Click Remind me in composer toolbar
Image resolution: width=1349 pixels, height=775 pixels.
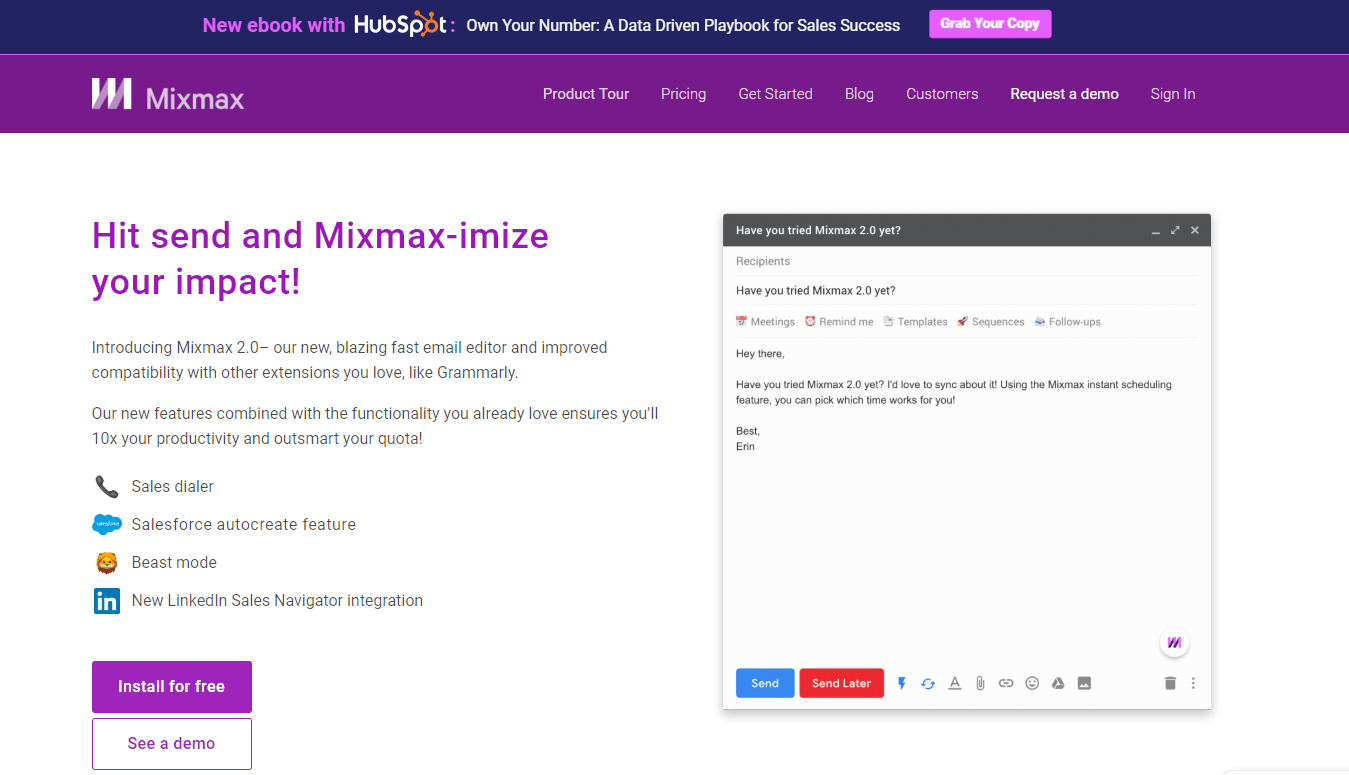838,322
